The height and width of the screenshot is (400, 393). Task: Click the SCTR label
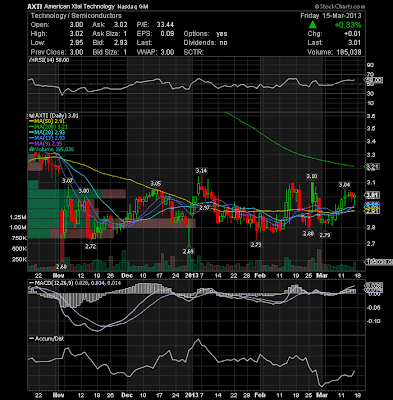click(194, 52)
